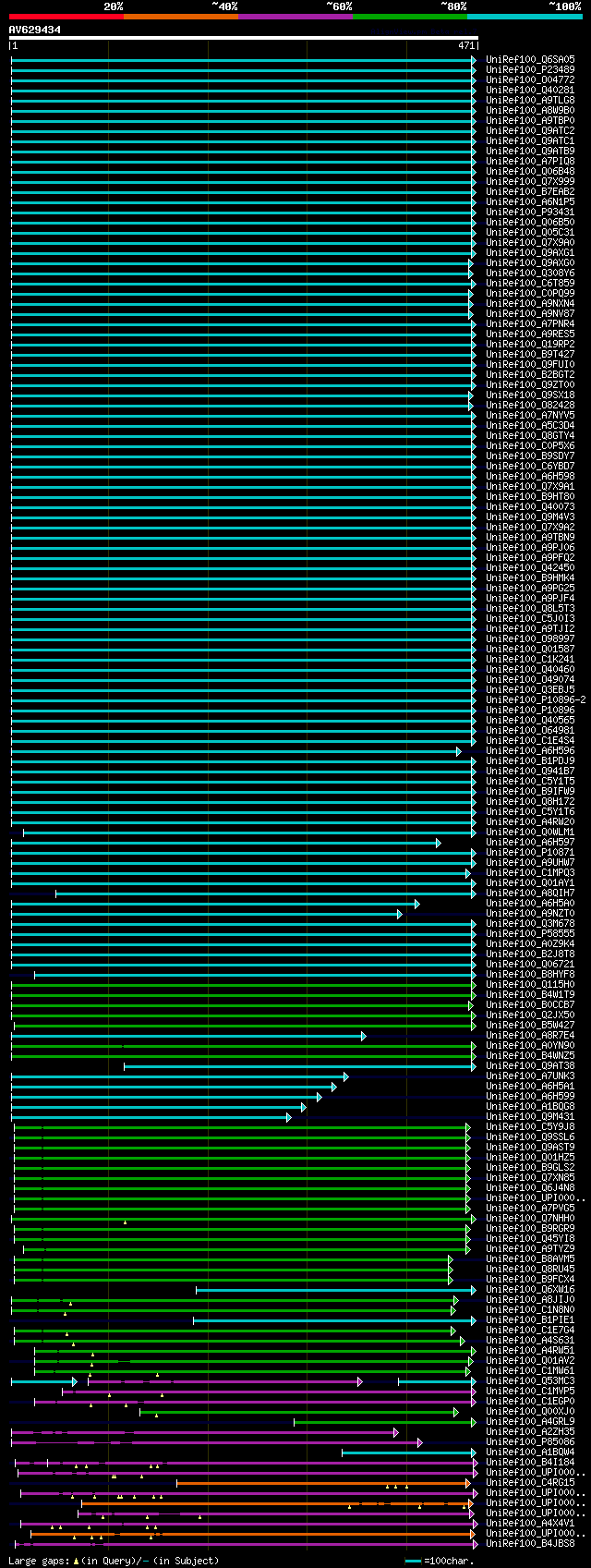This screenshot has width=591, height=1568.
Task: Click the short cyan bar for UniRef100_A7UNK3
Action: tap(180, 1076)
